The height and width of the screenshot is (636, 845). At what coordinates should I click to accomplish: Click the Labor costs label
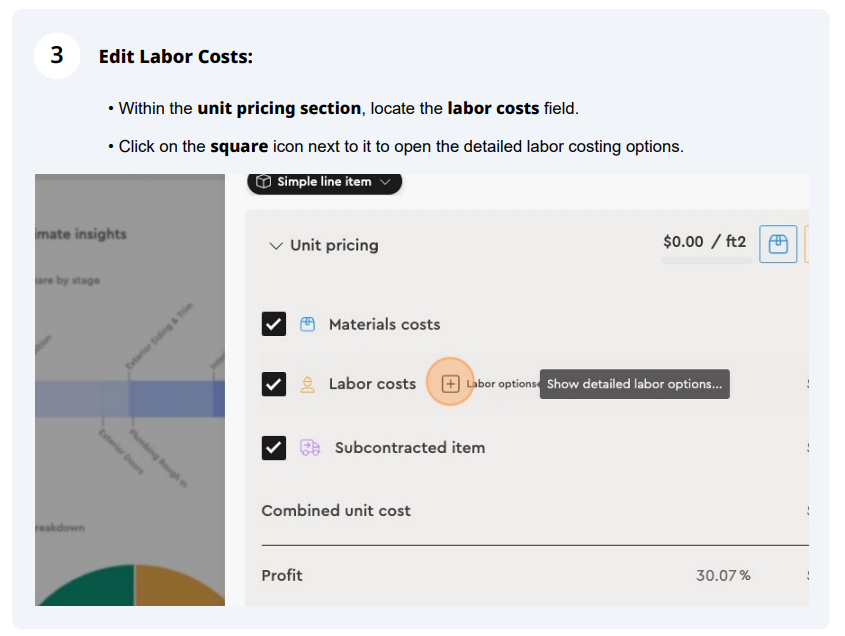coord(372,384)
